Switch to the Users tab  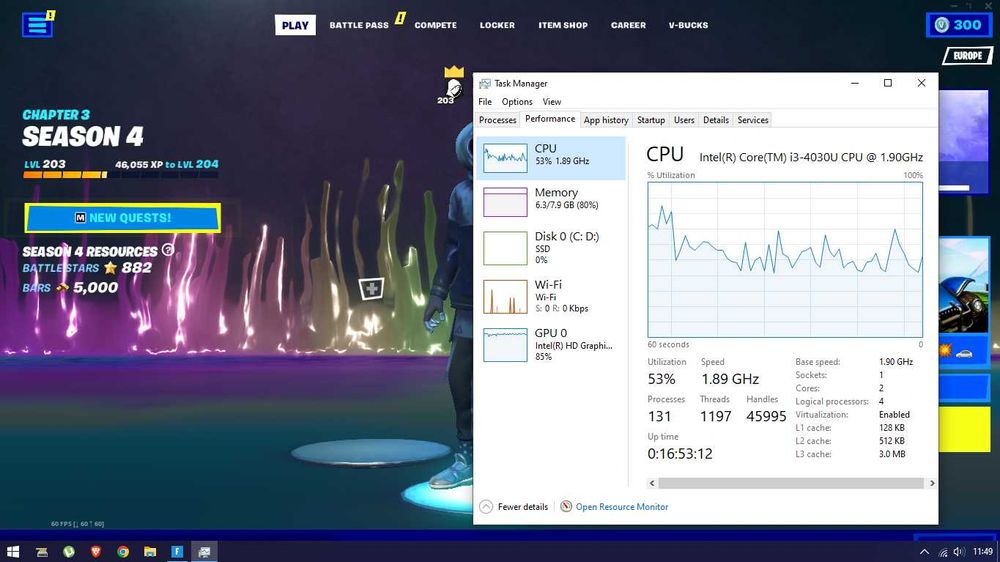tap(684, 120)
